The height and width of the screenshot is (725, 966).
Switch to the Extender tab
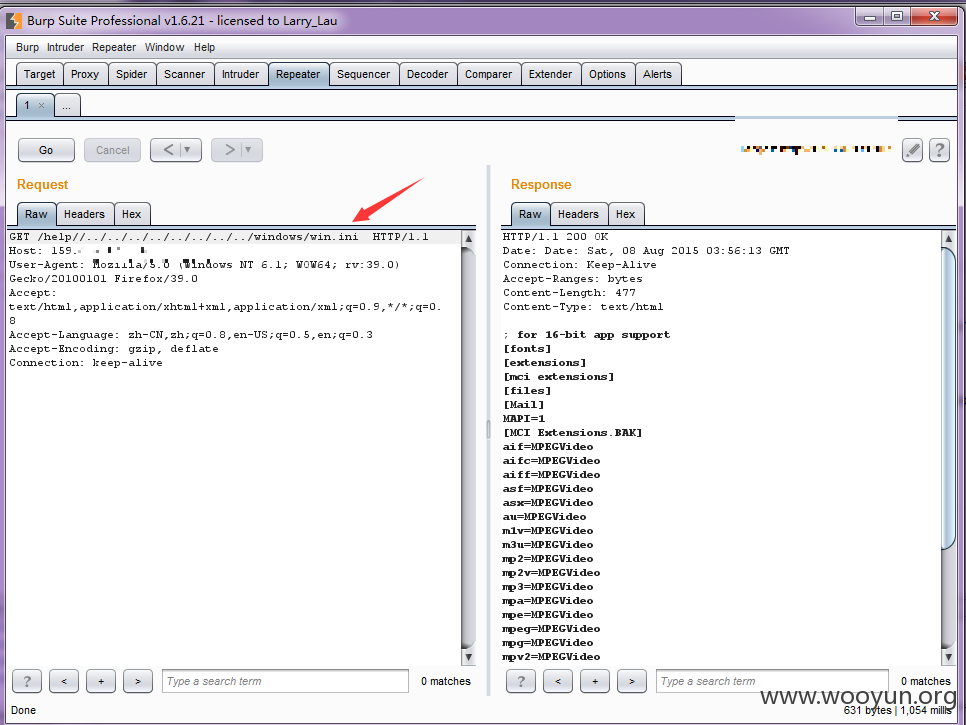[x=550, y=74]
